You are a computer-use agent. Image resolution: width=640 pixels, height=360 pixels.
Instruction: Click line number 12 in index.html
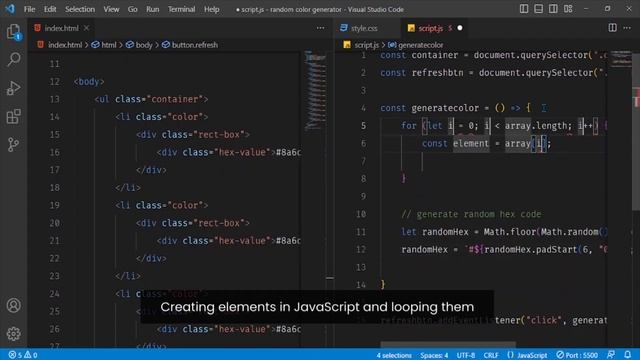click(54, 82)
